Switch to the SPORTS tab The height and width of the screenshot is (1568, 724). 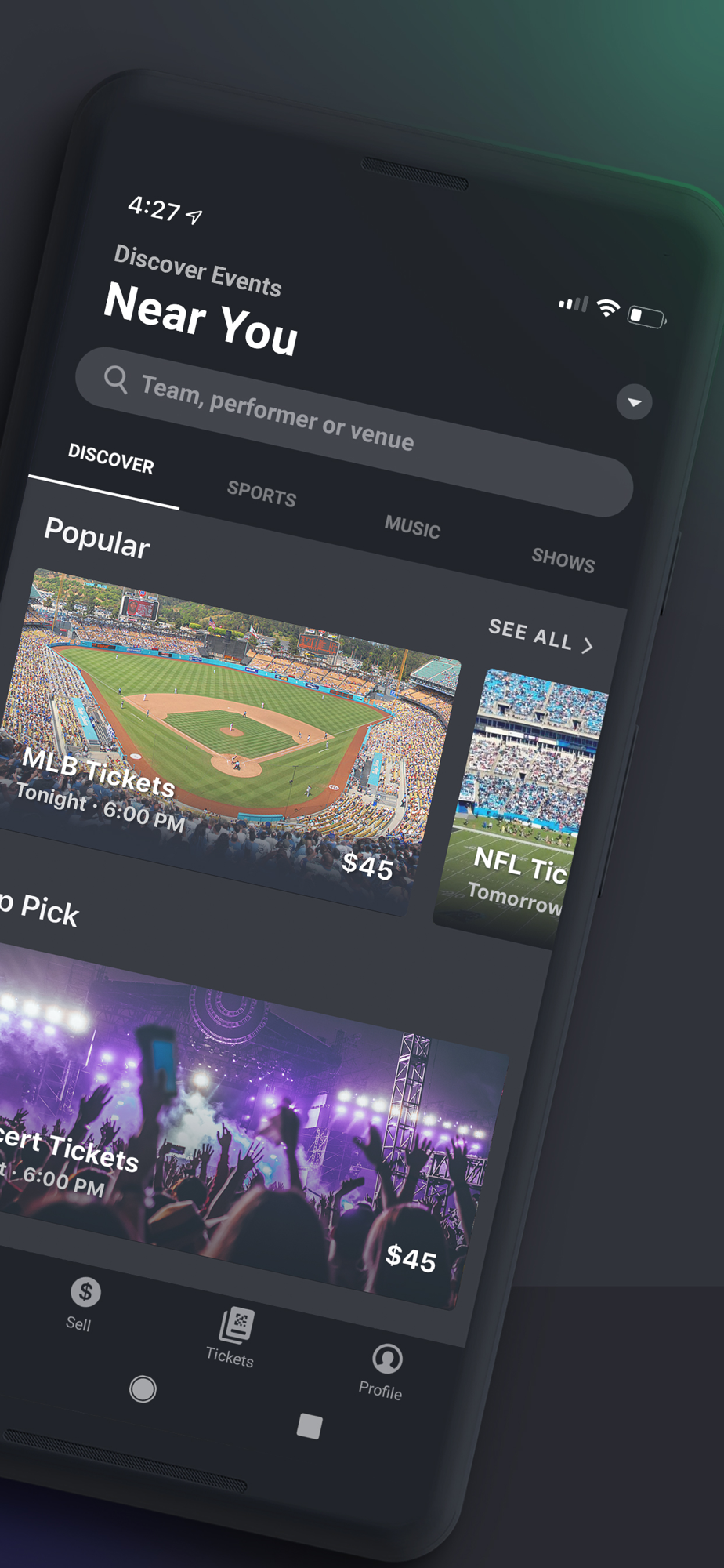tap(262, 494)
